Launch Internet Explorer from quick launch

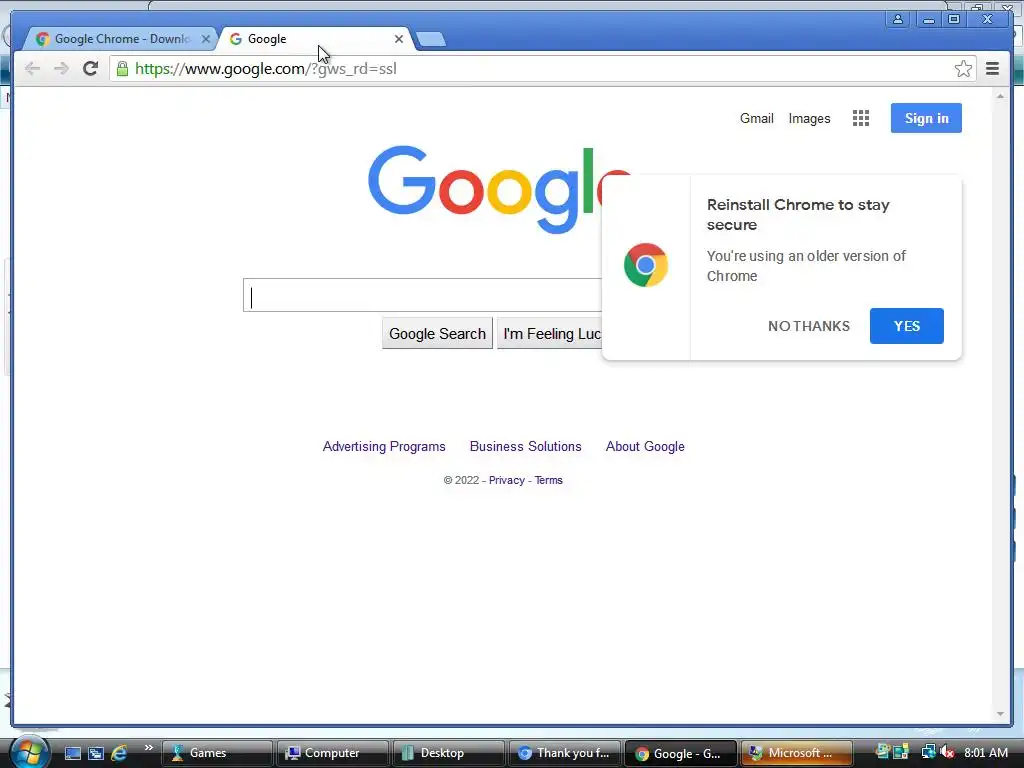tap(120, 753)
